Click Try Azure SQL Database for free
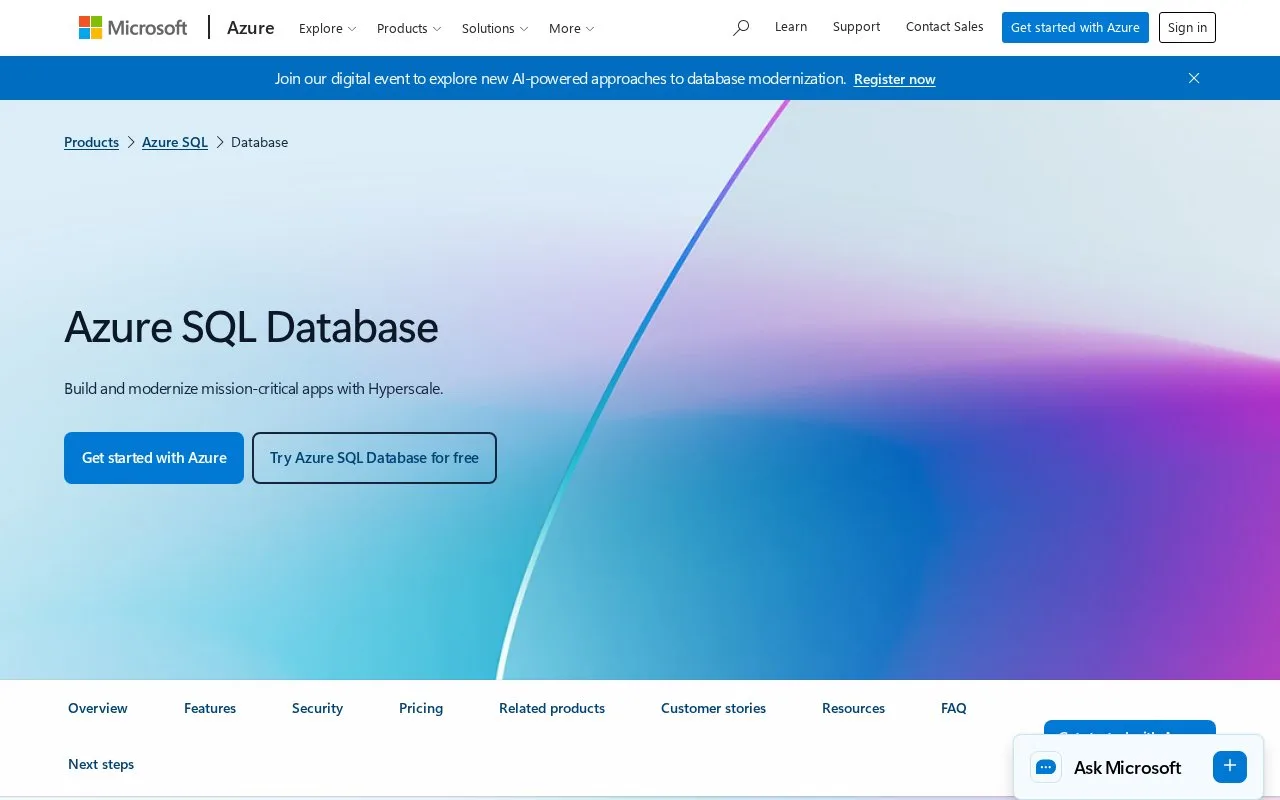Screen dimensions: 1280x800 (374, 458)
